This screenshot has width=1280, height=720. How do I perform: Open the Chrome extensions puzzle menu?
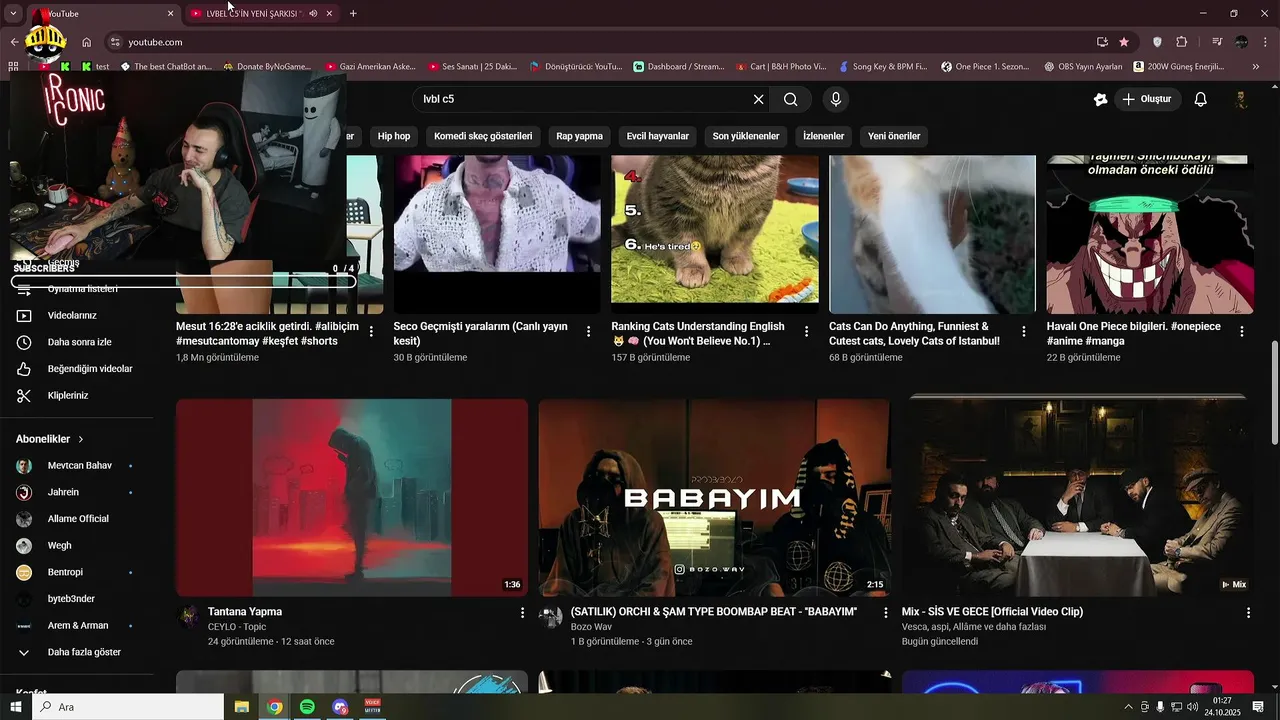1182,42
